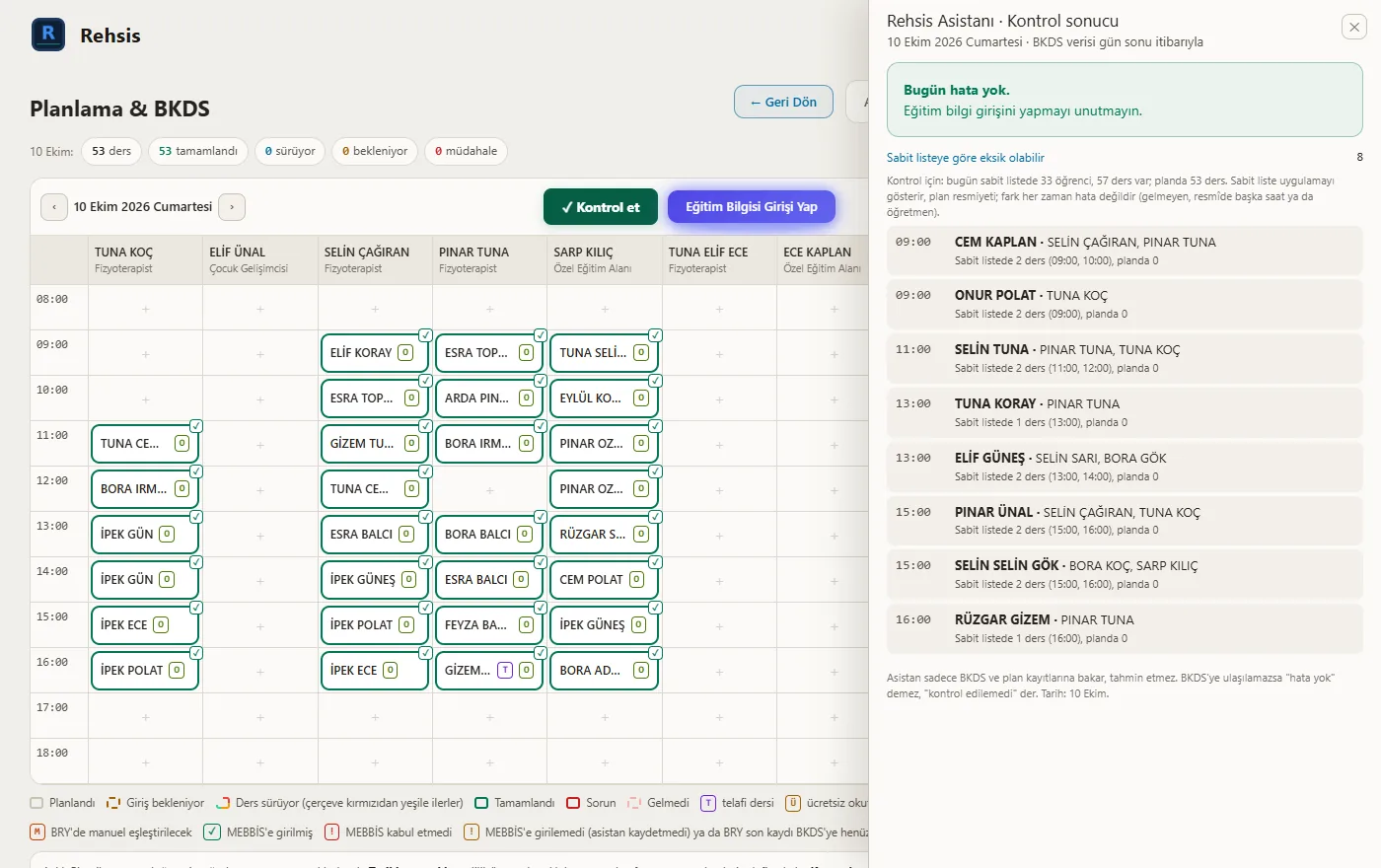Select the ELİF GÜNEŞ row in the assistant list
Screen dimensions: 1381x868
coord(1125,467)
